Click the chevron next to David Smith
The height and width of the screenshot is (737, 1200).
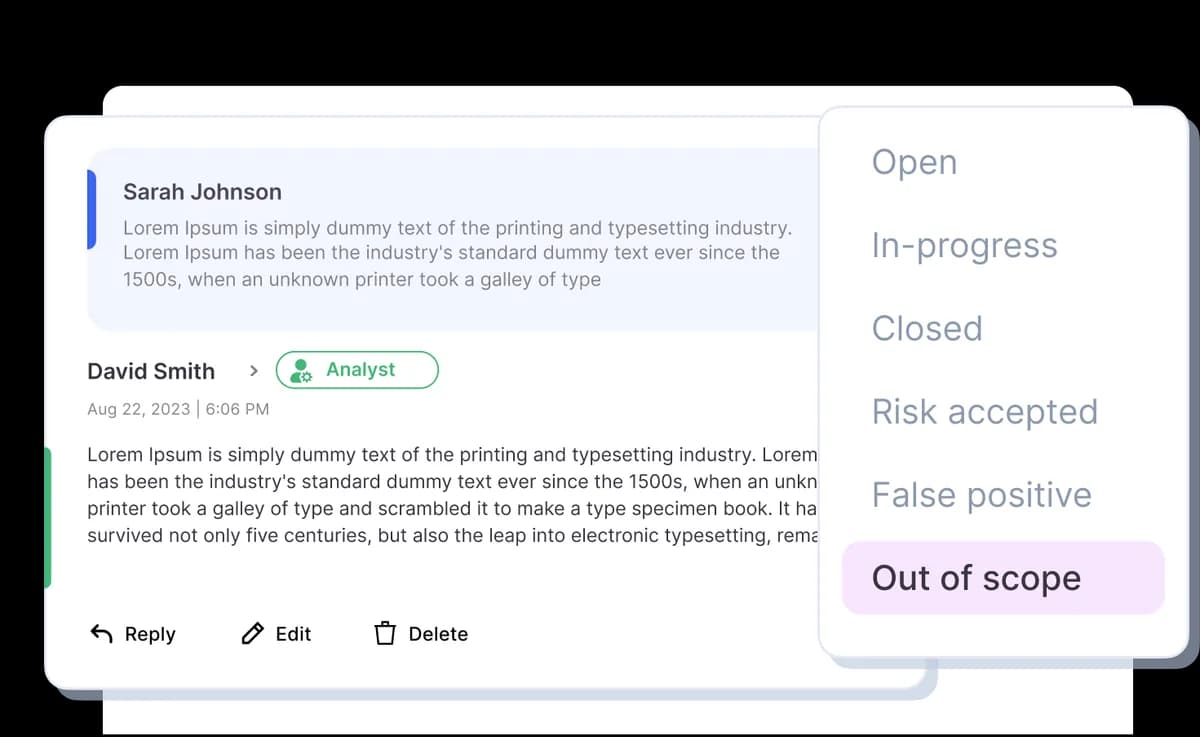click(253, 371)
